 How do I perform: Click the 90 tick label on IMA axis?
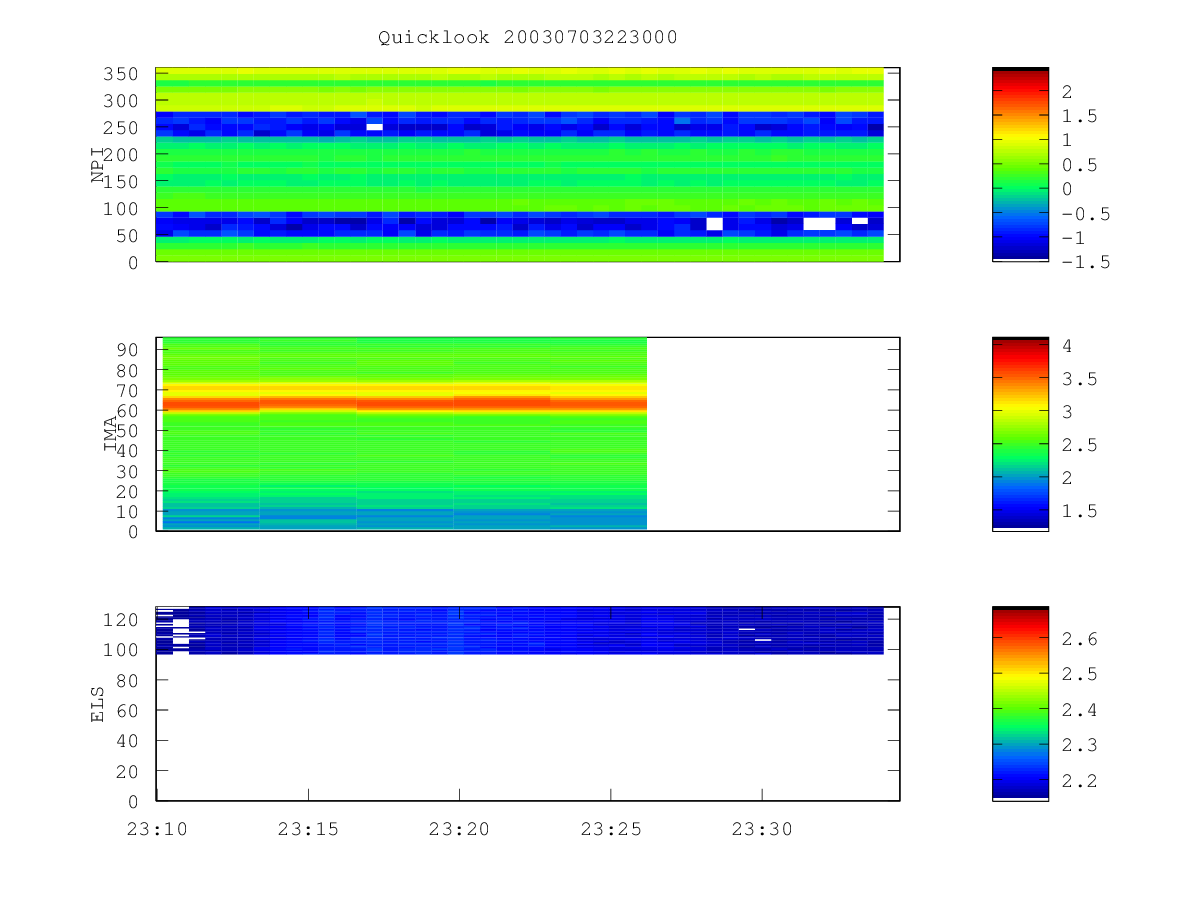tap(130, 349)
